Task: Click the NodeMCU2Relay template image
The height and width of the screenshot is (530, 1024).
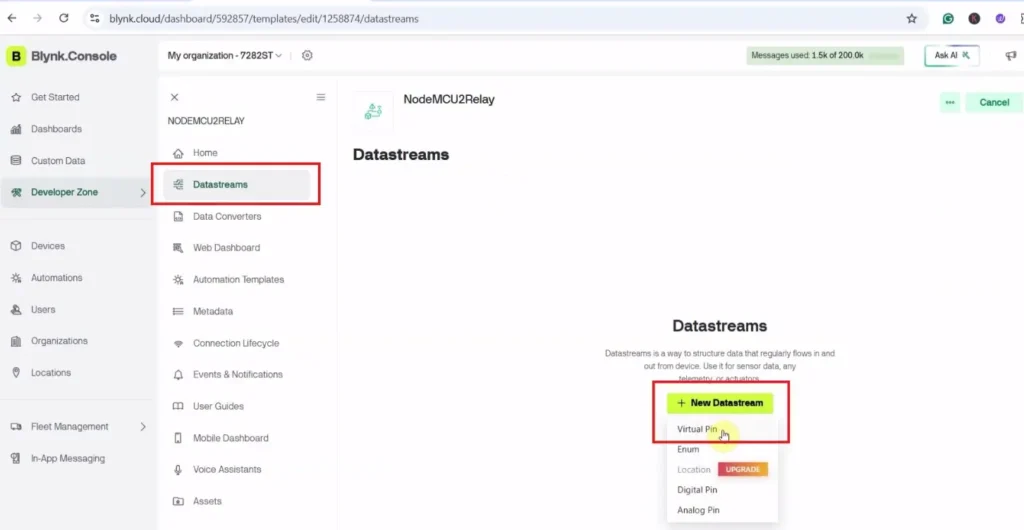Action: point(374,112)
